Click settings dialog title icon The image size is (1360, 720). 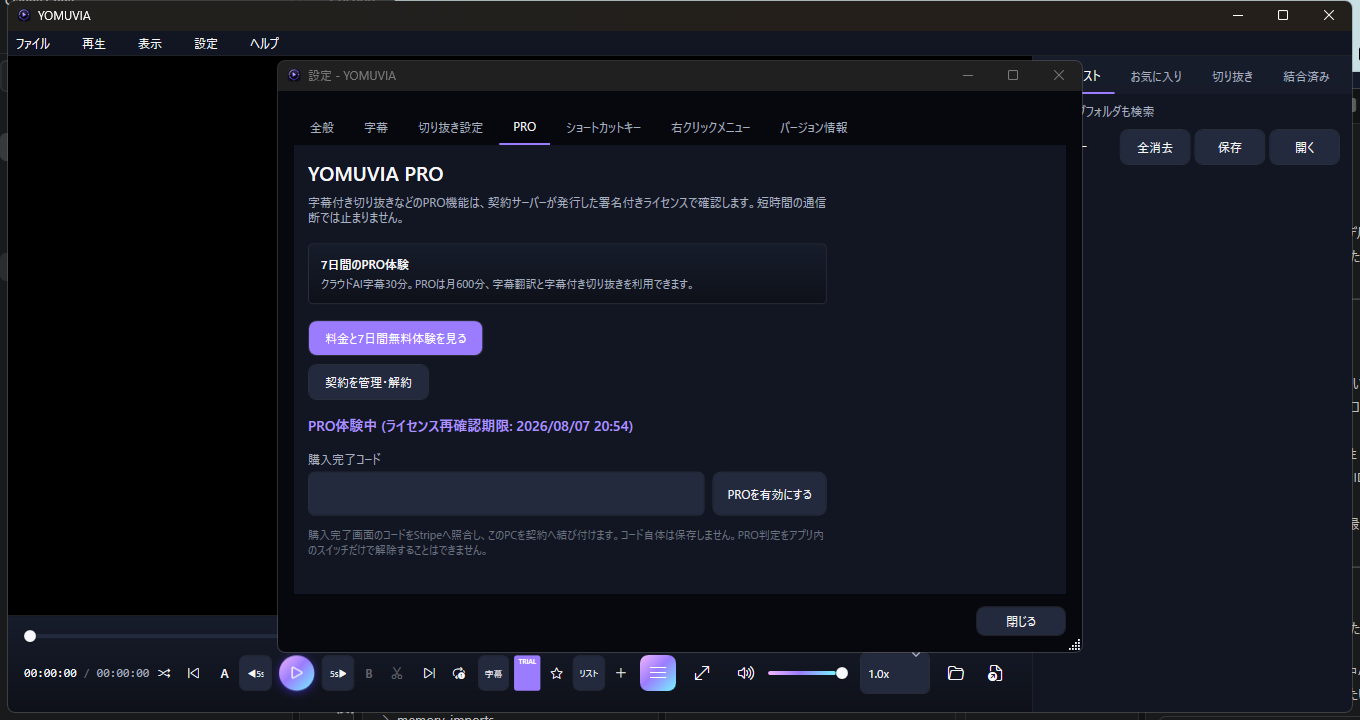[294, 75]
